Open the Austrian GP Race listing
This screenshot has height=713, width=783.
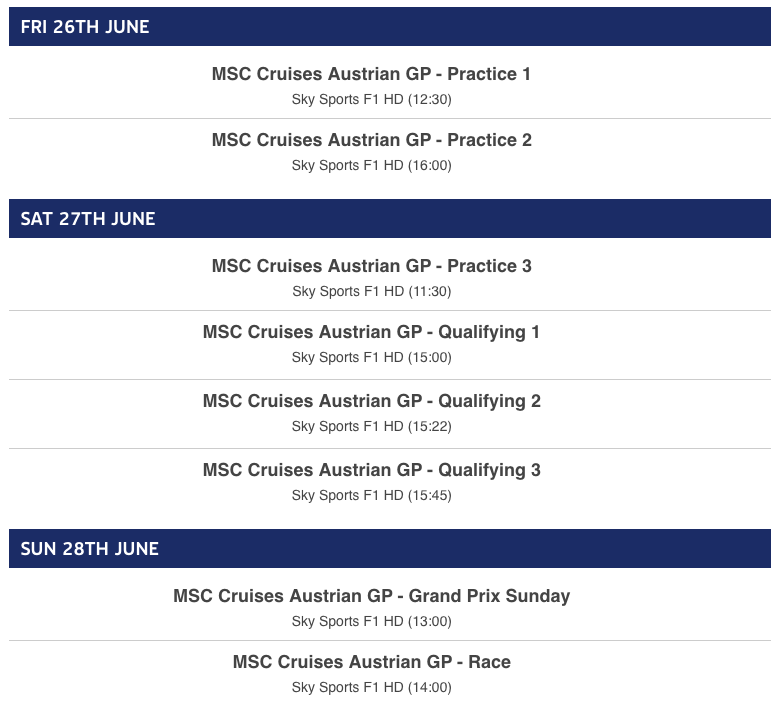coord(372,662)
